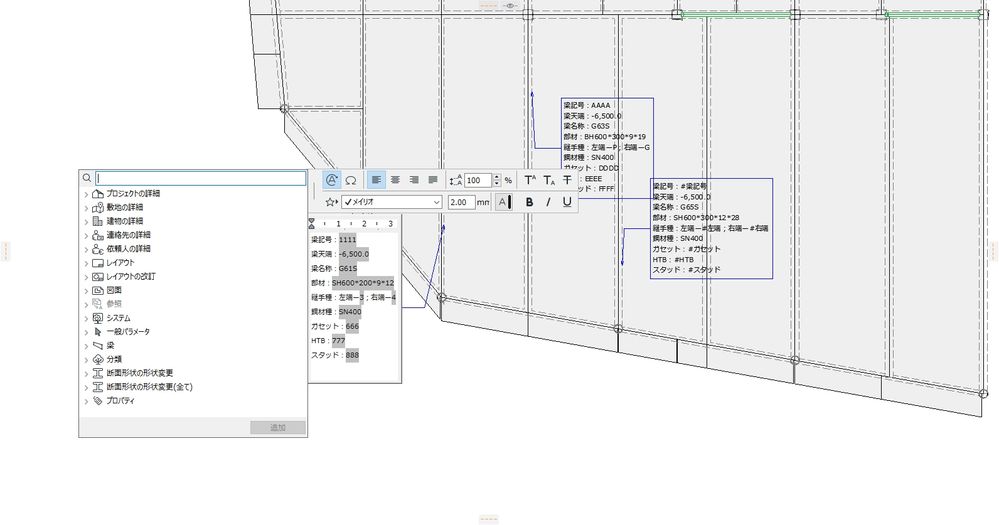Open the favorites star menu
Screen dimensions: 999x525
331,202
